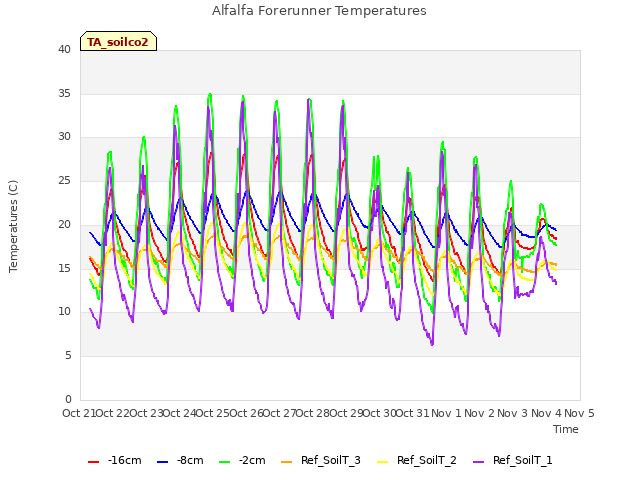Viewport: 640px width, 480px height.
Task: Click the Oct 21 x-axis tick label
Action: click(x=79, y=413)
